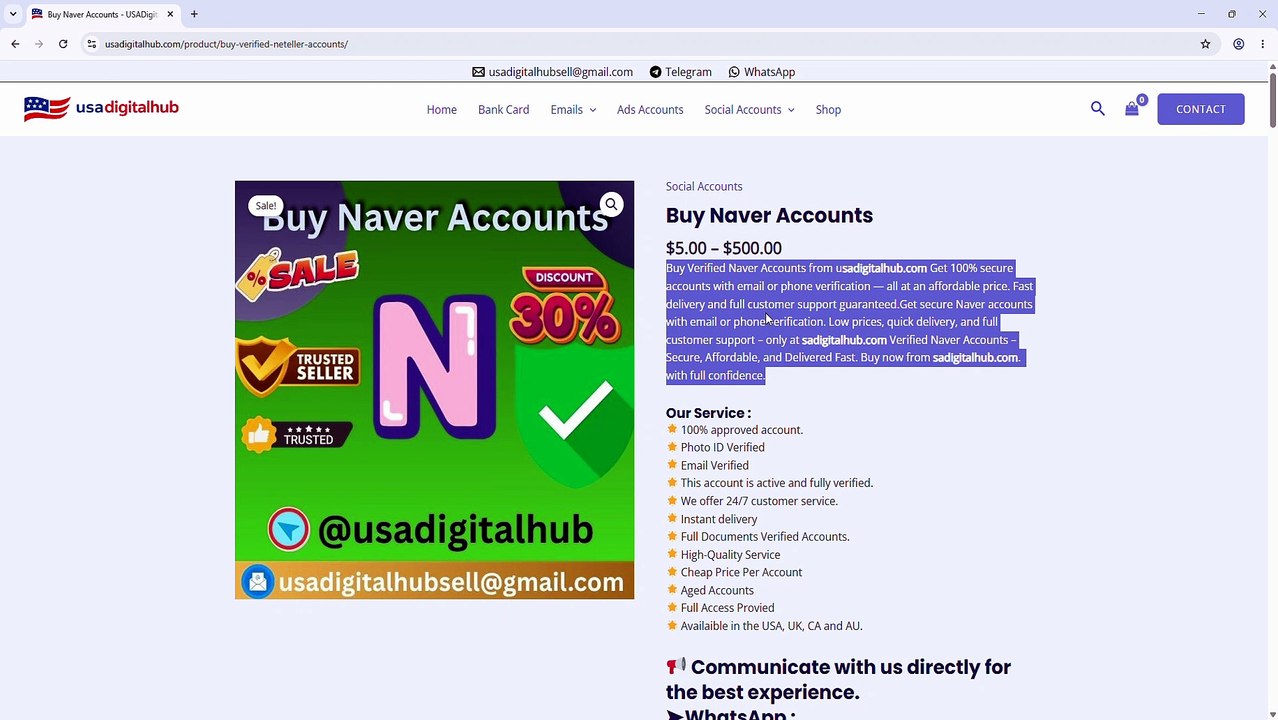Open the Home menu item
Screen dimensions: 1278x720
(x=442, y=110)
